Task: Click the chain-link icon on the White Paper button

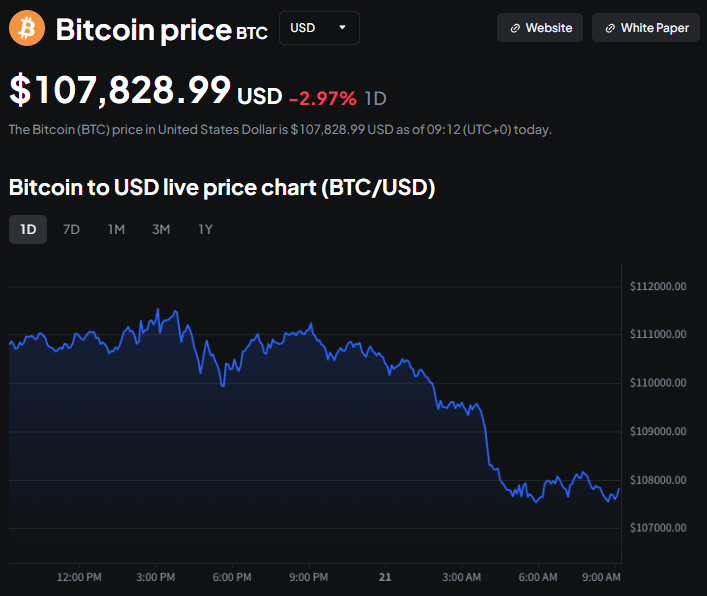Action: 610,28
